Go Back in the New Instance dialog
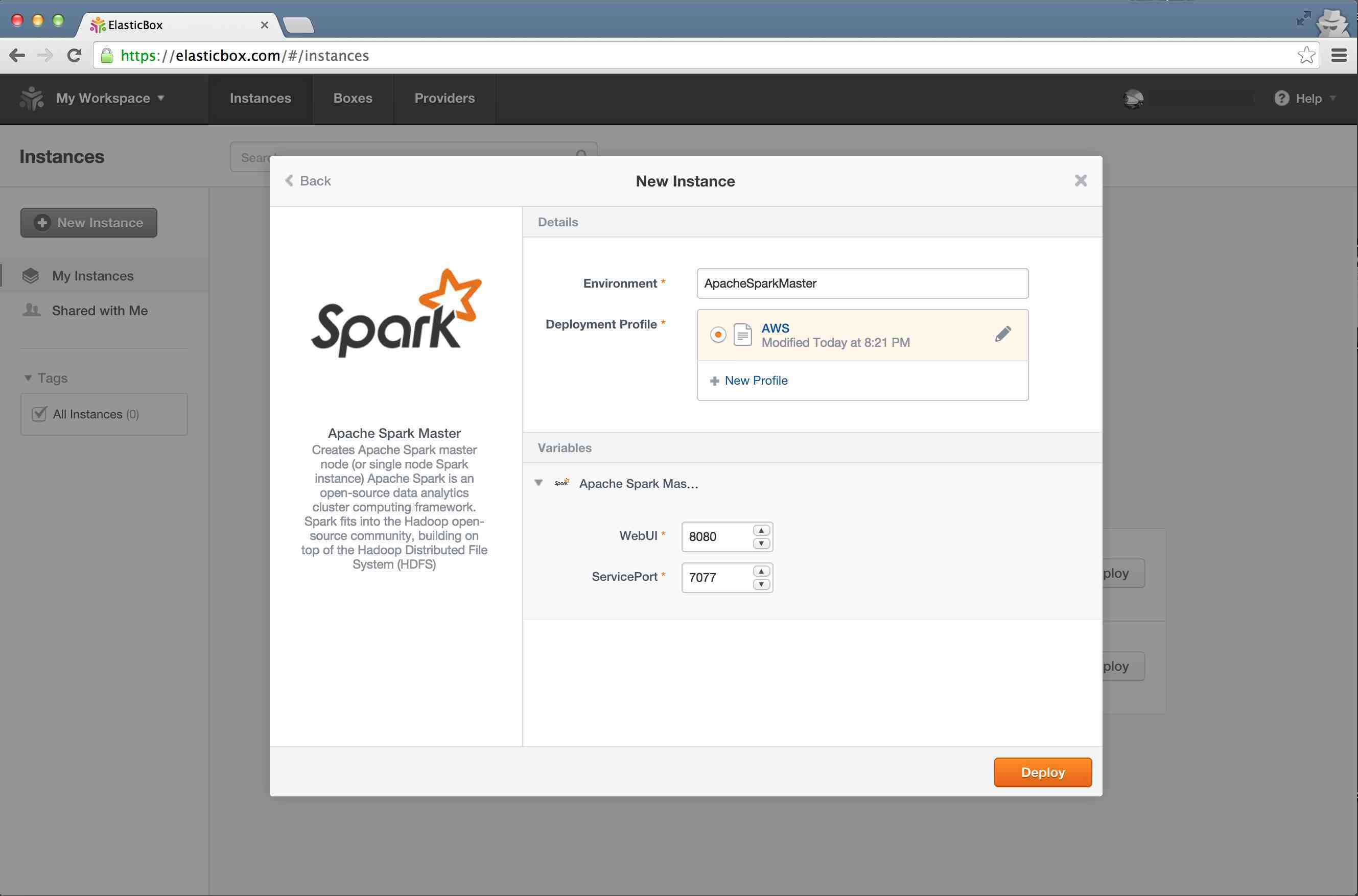 click(x=308, y=180)
